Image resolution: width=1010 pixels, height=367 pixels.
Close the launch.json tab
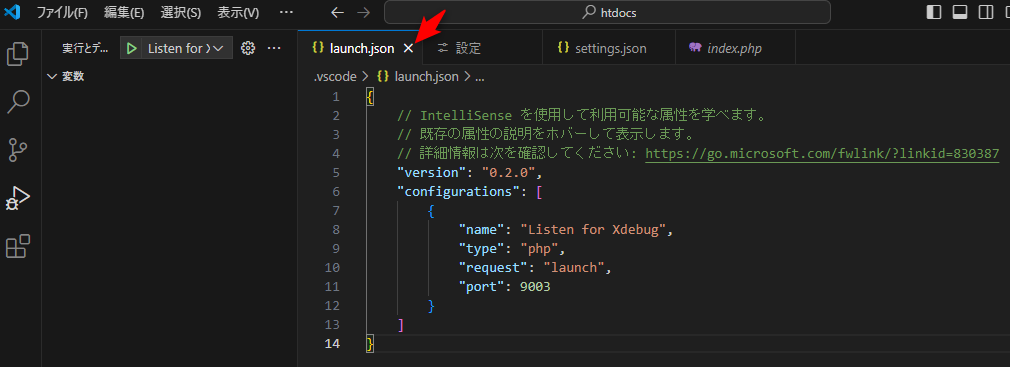[x=408, y=48]
